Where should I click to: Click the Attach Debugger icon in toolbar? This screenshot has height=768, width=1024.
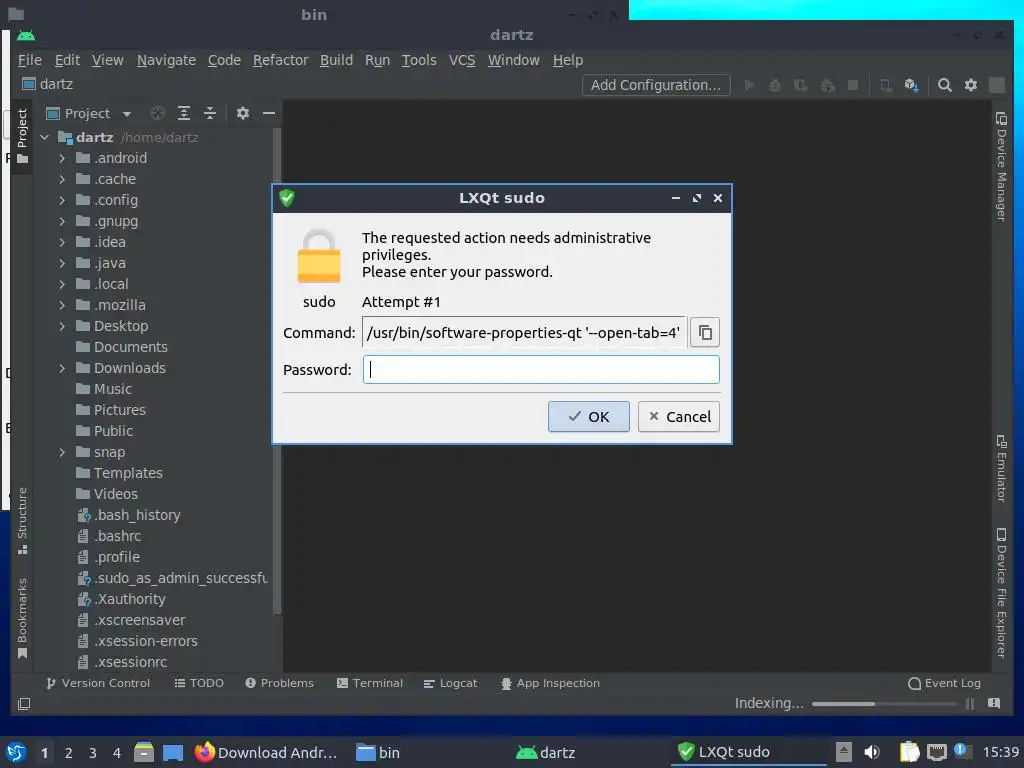pos(827,85)
